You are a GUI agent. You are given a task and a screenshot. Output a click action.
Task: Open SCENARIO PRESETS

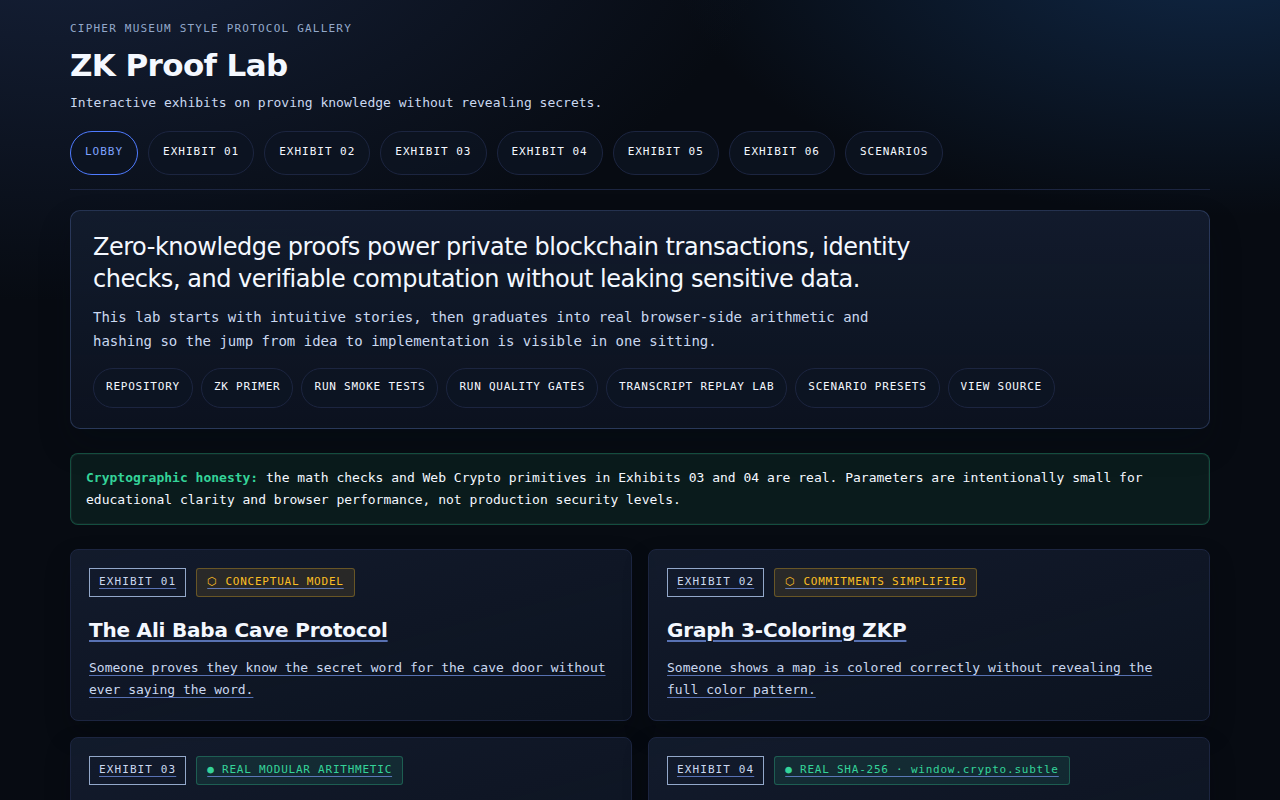coord(866,387)
